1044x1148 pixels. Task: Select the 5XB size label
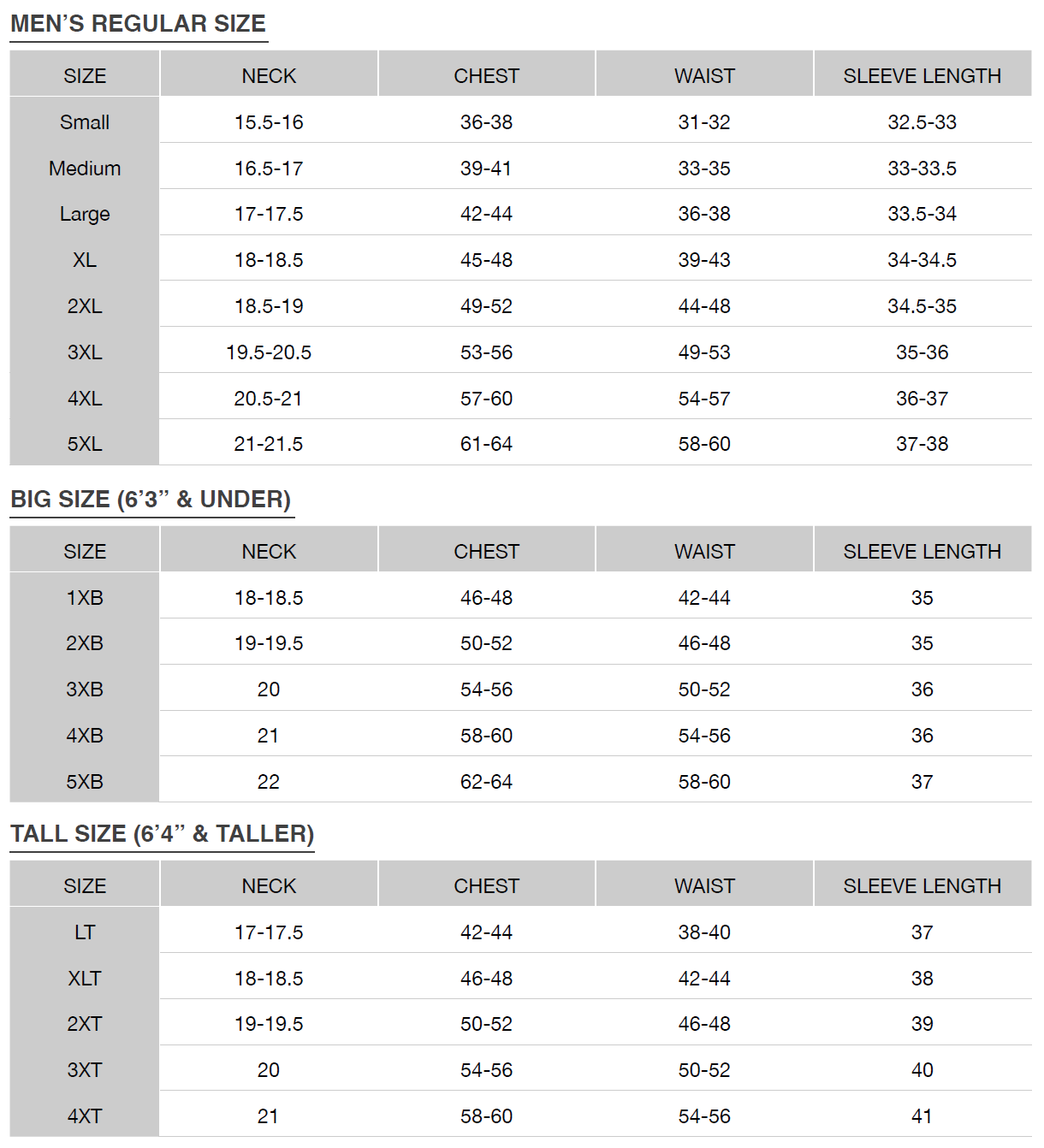[85, 782]
